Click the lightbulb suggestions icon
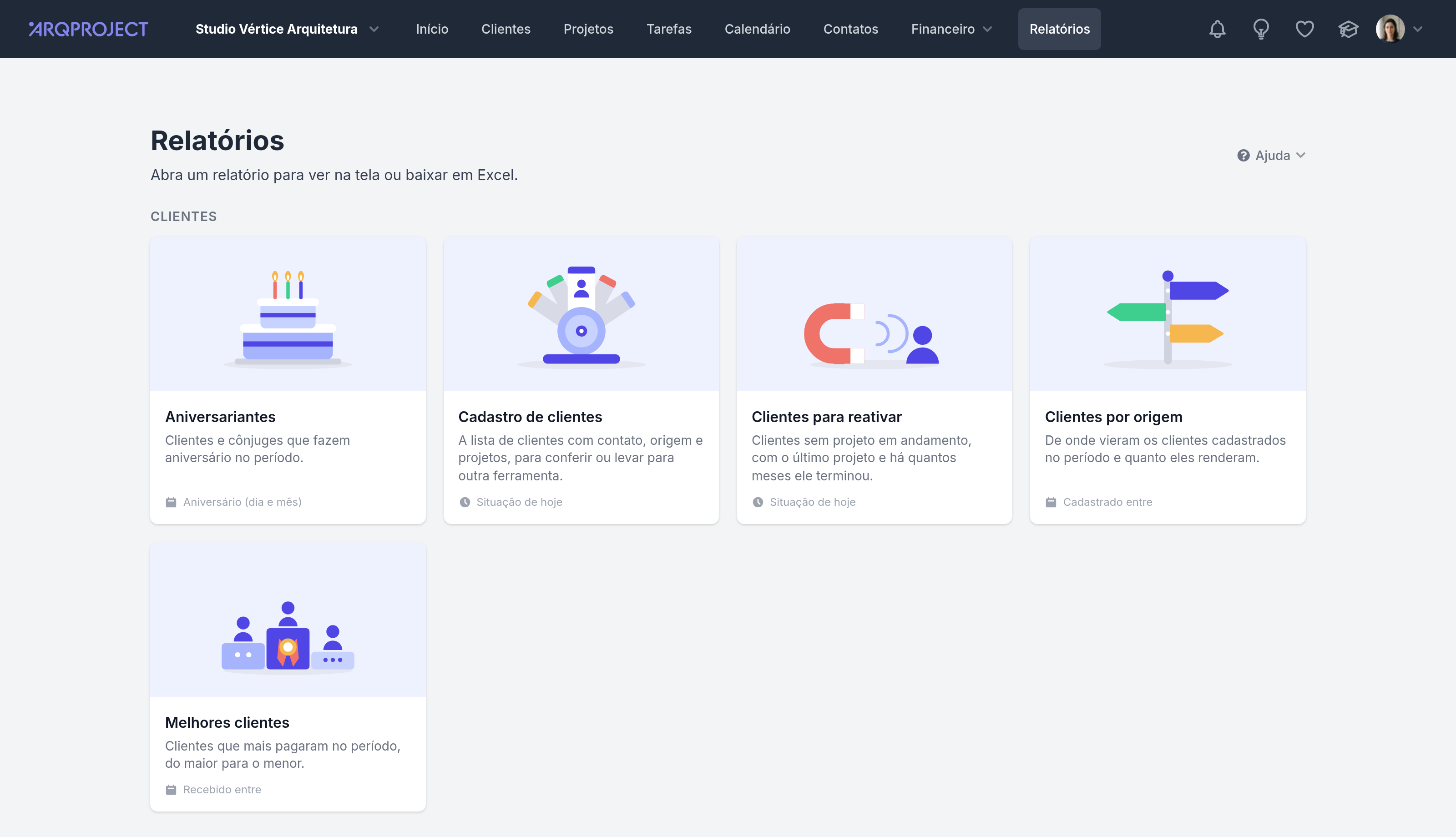Screen dimensions: 1456x837 (1260, 29)
